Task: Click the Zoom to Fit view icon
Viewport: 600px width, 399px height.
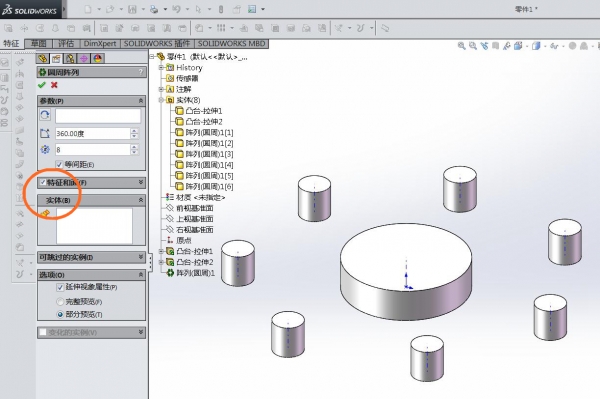Action: pyautogui.click(x=461, y=46)
